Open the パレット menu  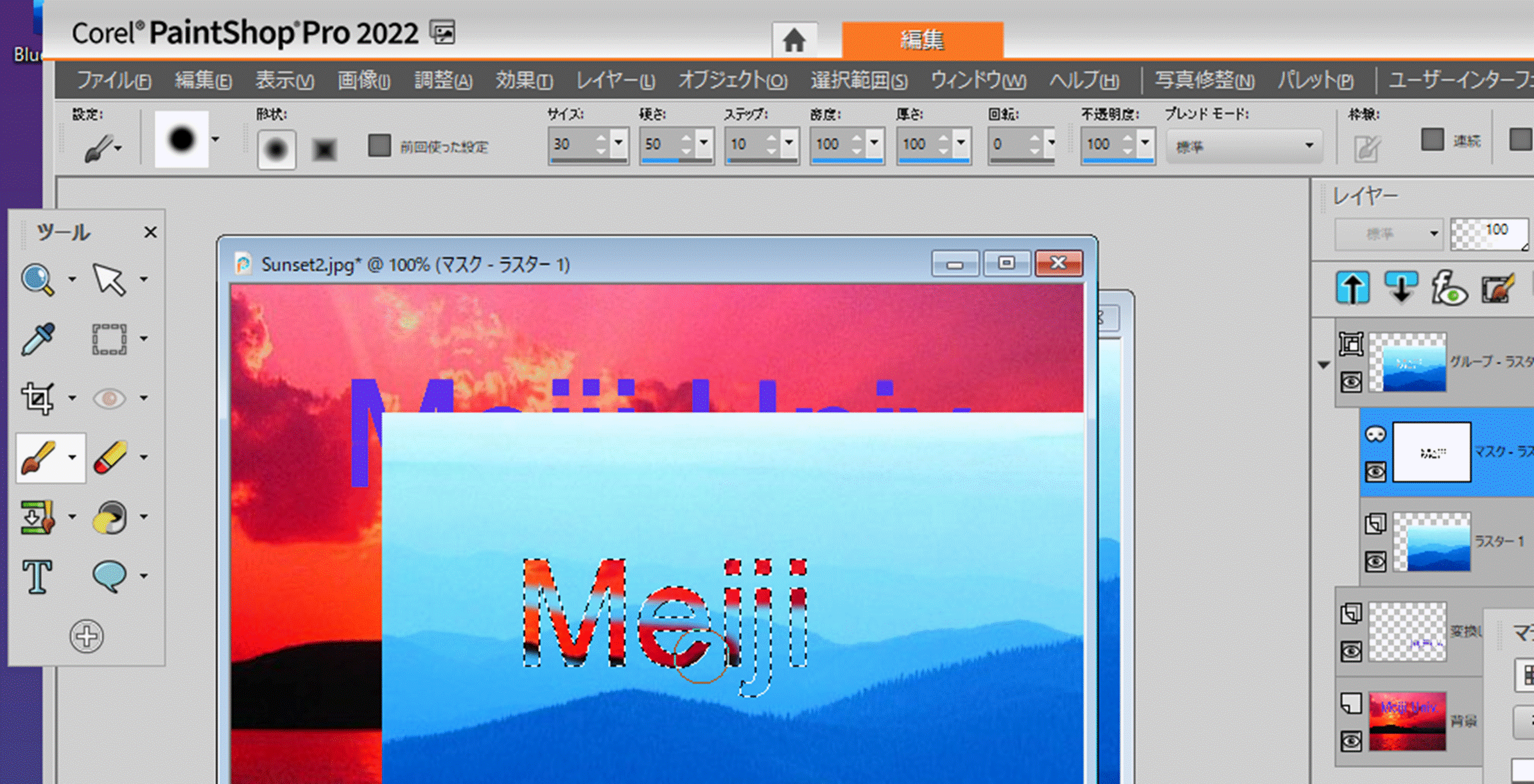click(x=1314, y=80)
